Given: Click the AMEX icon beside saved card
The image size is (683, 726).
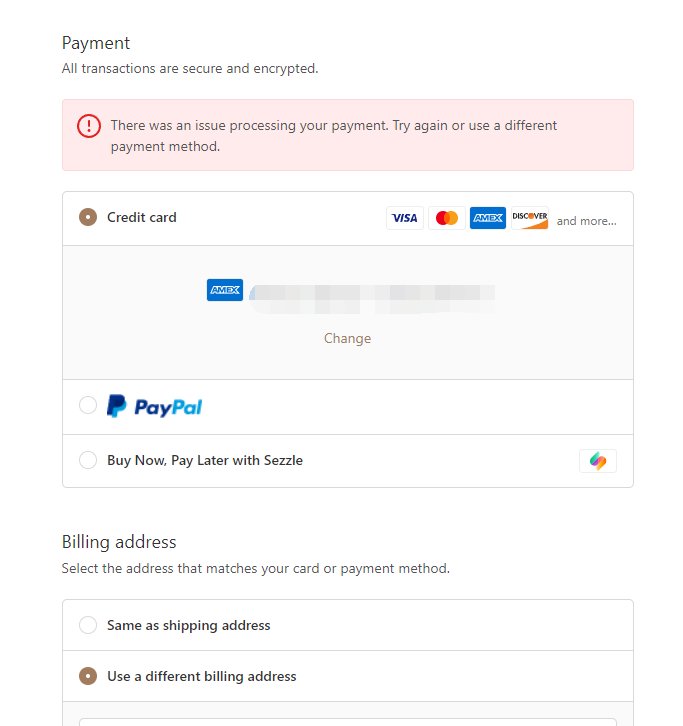Looking at the screenshot, I should 225,290.
